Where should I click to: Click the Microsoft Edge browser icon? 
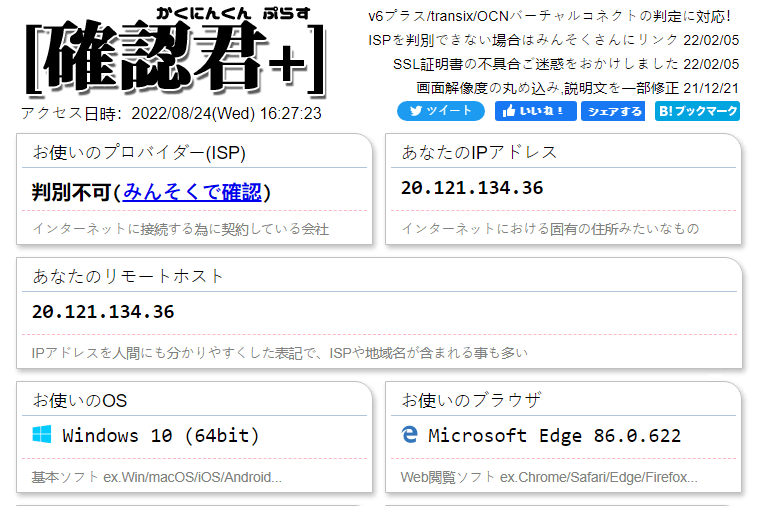pyautogui.click(x=409, y=435)
